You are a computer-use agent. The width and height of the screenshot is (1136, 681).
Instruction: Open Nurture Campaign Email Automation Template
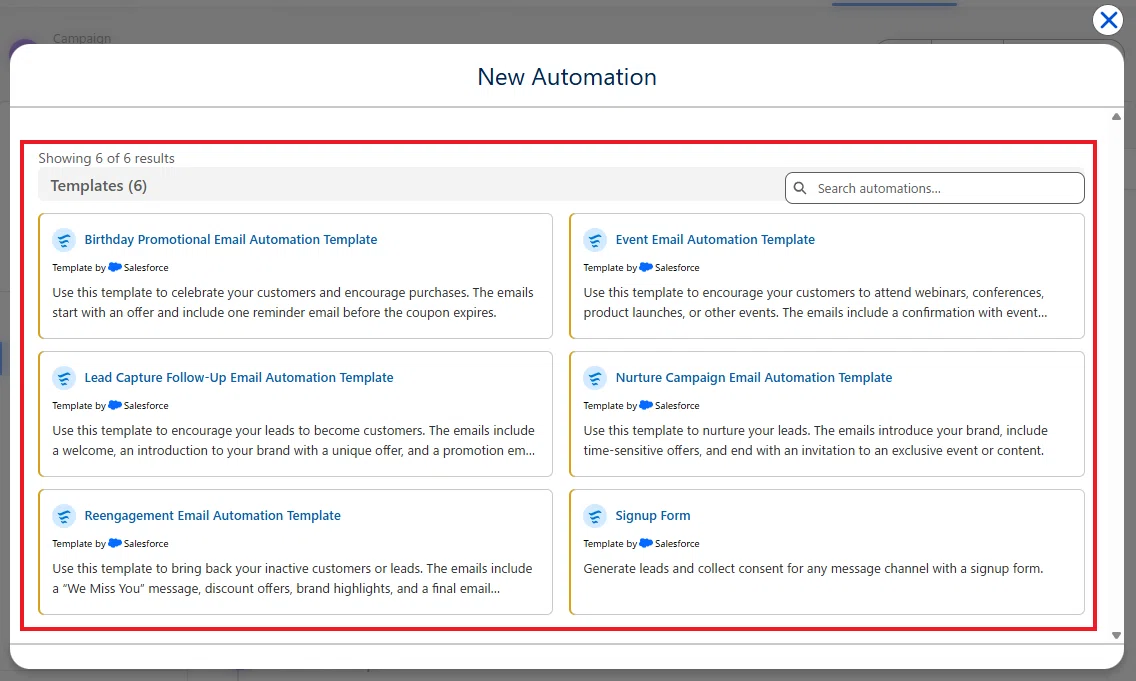point(753,377)
